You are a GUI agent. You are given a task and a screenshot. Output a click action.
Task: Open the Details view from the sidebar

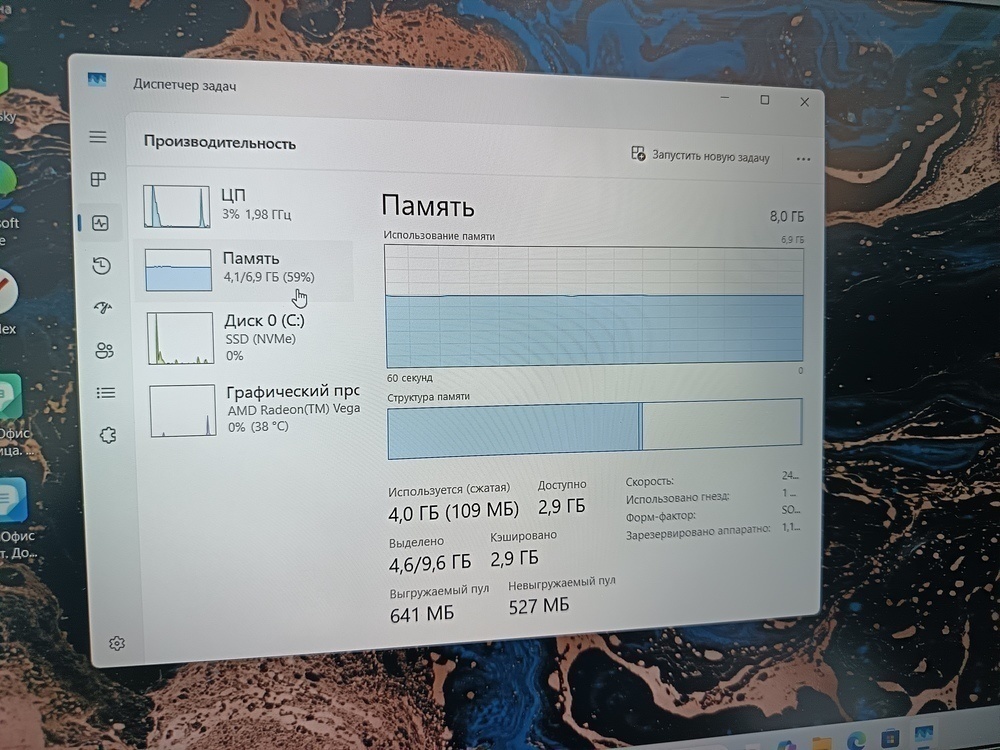click(104, 392)
